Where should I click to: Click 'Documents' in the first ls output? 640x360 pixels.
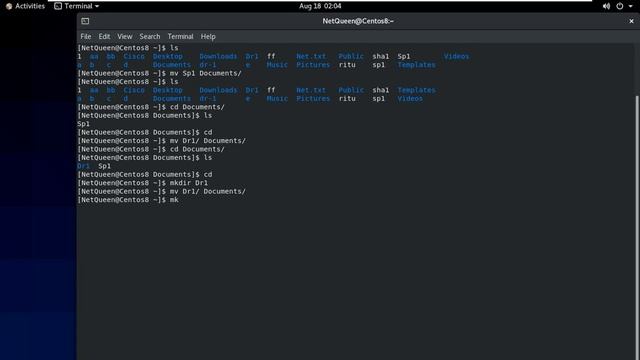tap(172, 65)
